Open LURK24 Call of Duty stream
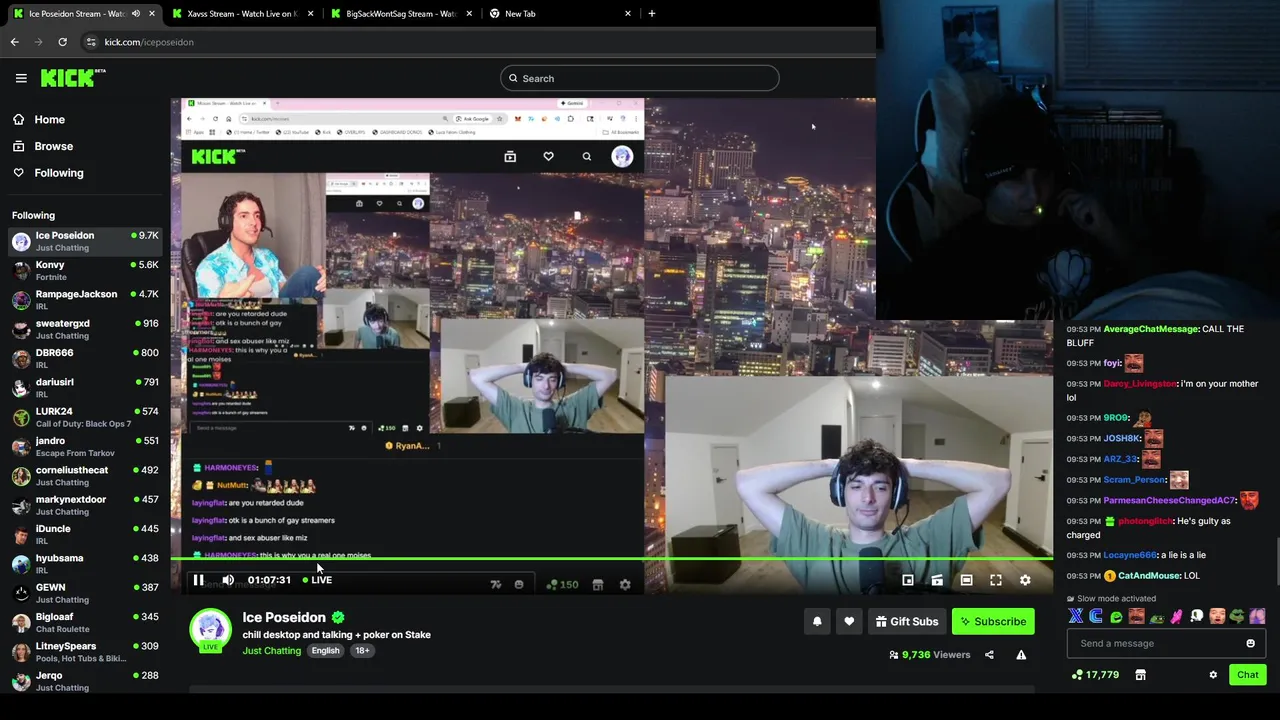Screen dimensions: 1280x720 point(85,417)
